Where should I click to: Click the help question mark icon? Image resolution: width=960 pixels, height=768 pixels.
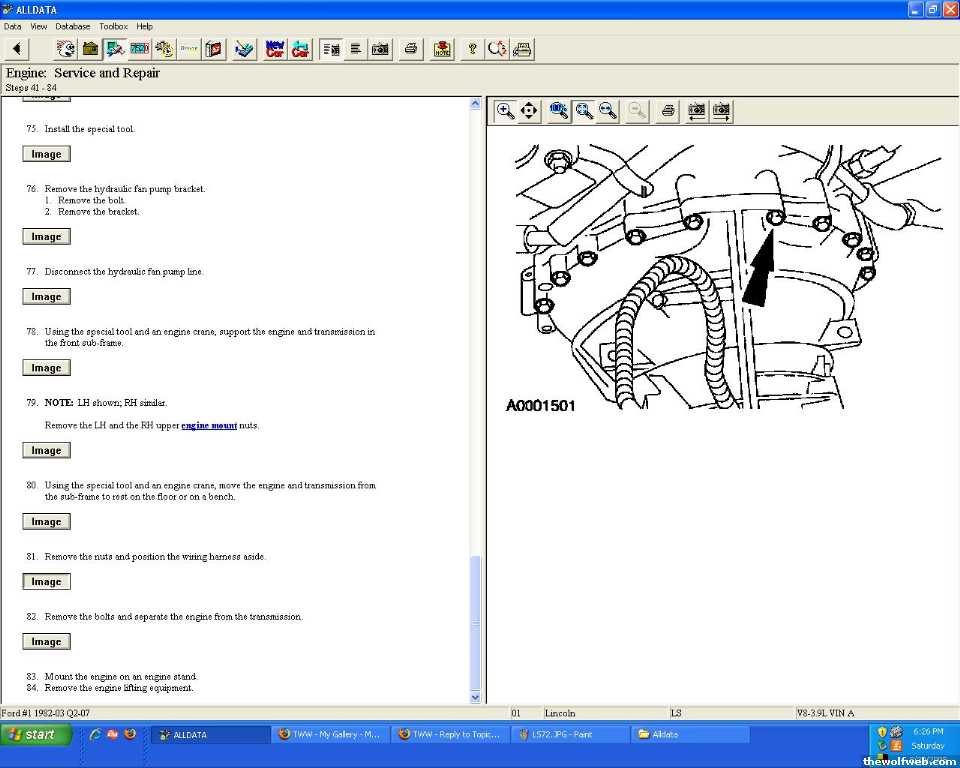[x=472, y=49]
